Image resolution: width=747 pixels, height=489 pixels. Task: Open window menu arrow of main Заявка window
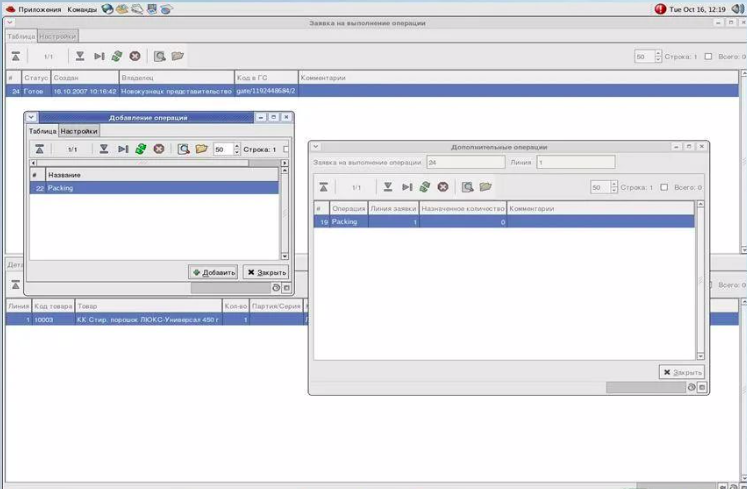(10, 22)
